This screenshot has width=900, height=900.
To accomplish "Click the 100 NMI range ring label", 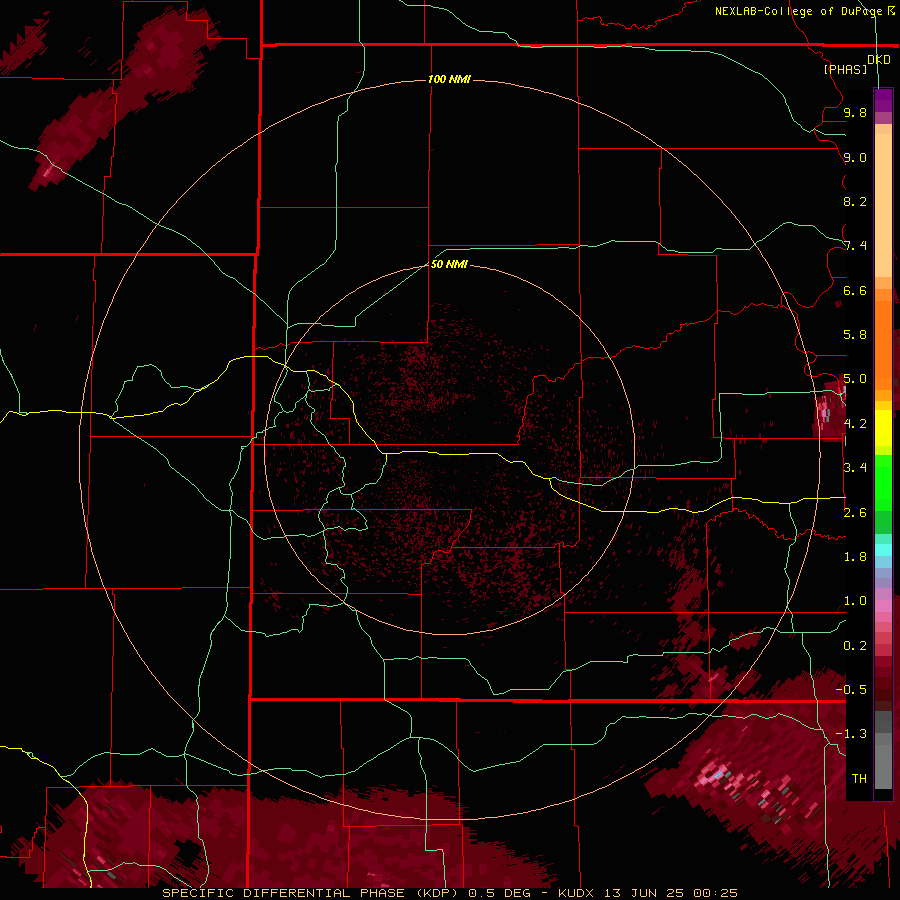I will coord(449,79).
